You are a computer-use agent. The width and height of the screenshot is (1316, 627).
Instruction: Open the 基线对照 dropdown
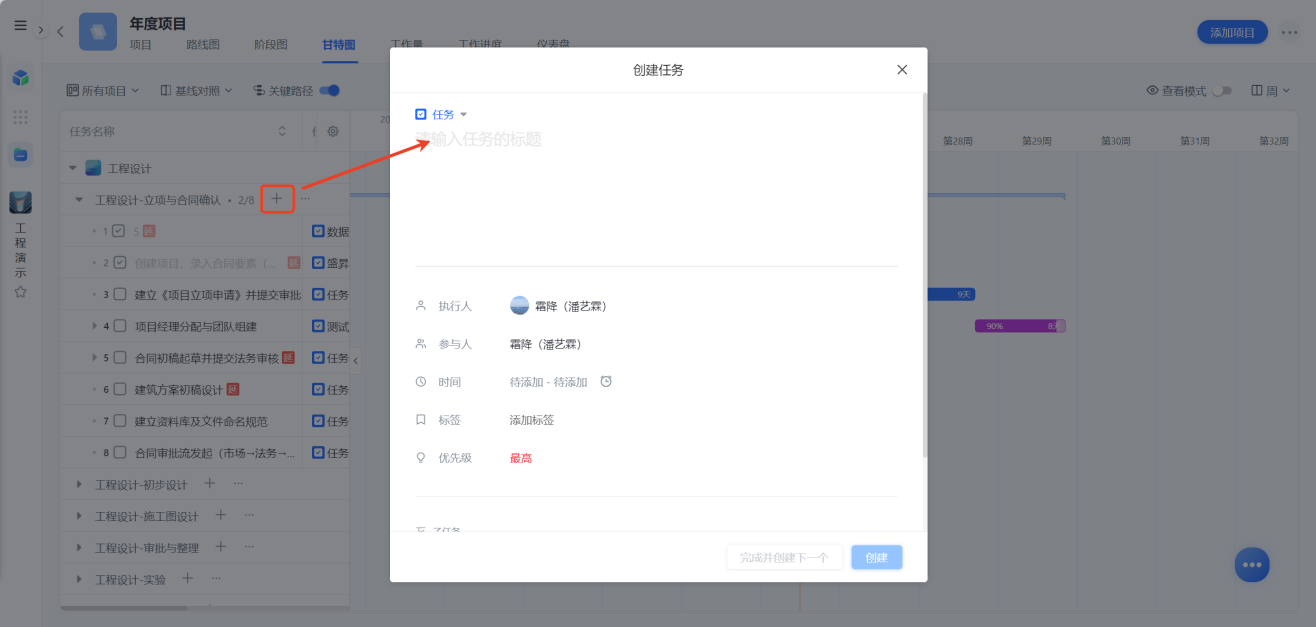click(x=196, y=90)
